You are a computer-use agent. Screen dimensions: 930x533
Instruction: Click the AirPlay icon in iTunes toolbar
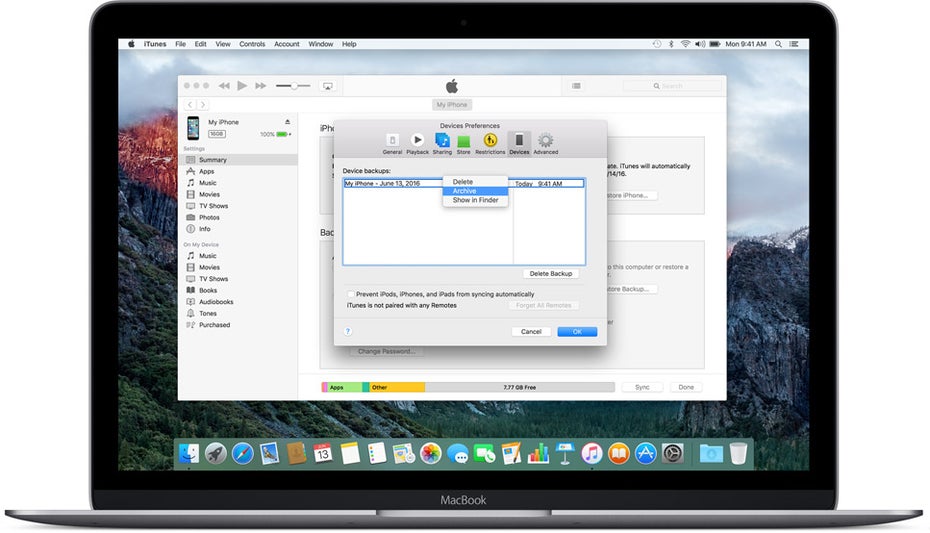pos(327,86)
